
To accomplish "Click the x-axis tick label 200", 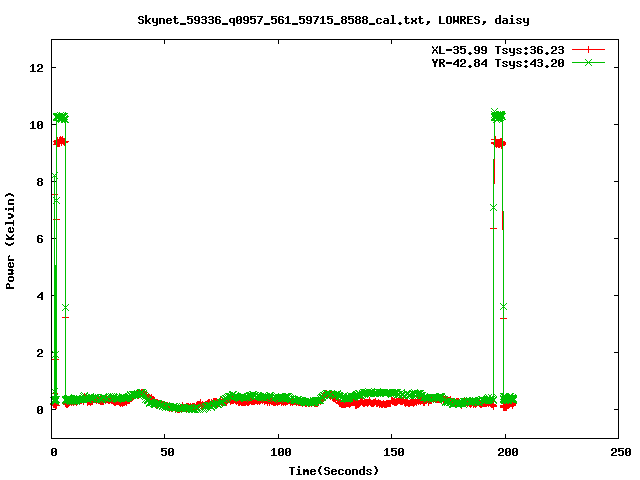I will point(507,452).
